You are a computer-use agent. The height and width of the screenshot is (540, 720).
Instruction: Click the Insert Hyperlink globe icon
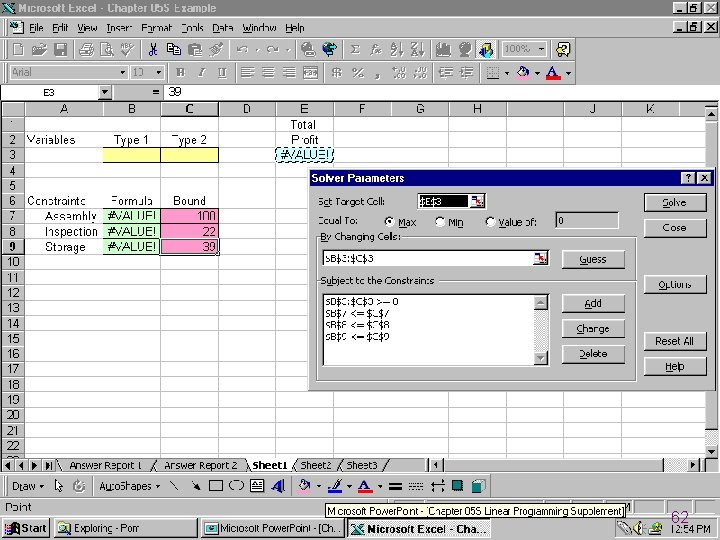(309, 49)
